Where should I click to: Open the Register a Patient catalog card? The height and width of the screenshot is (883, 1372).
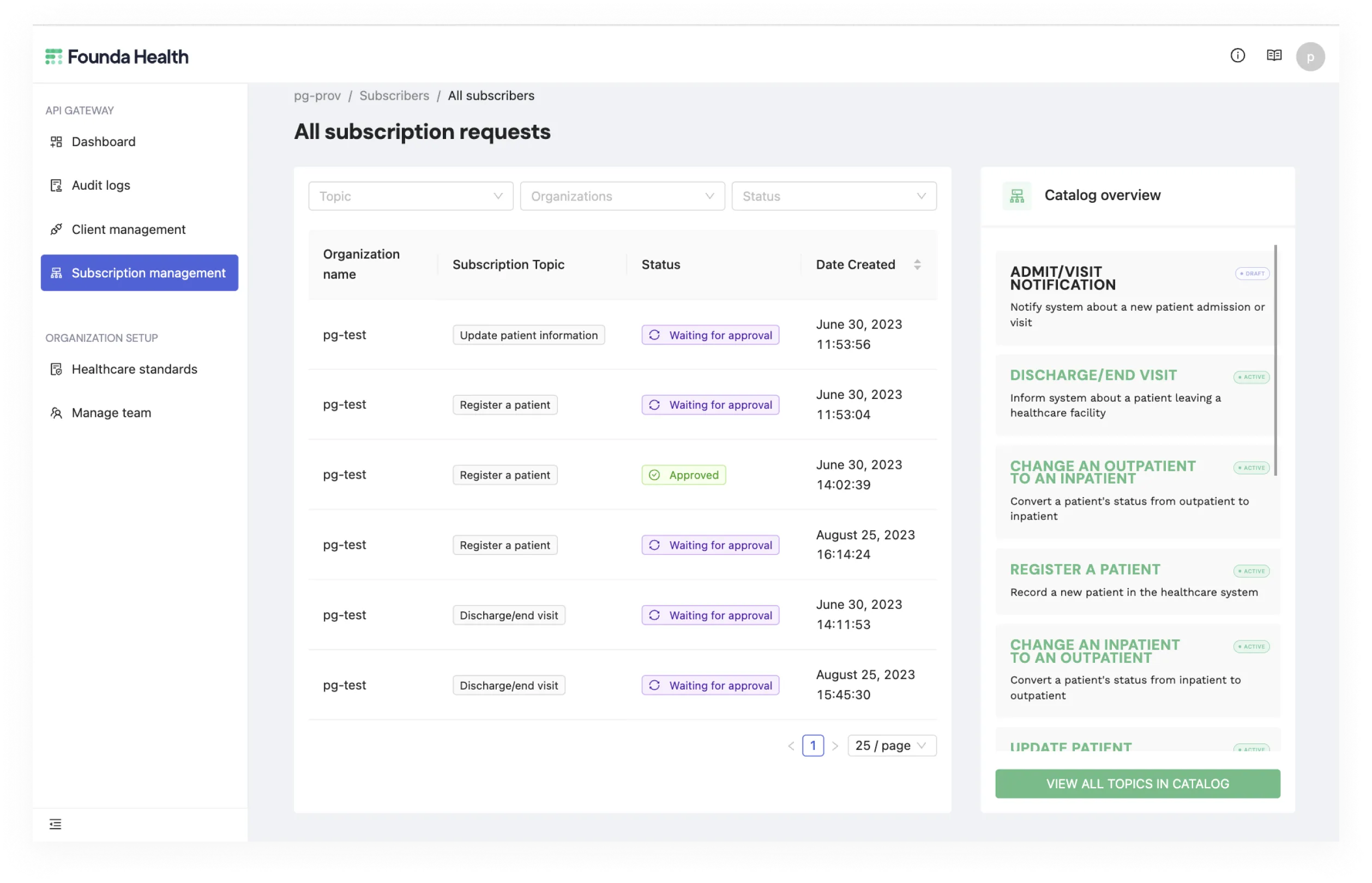[1138, 582]
